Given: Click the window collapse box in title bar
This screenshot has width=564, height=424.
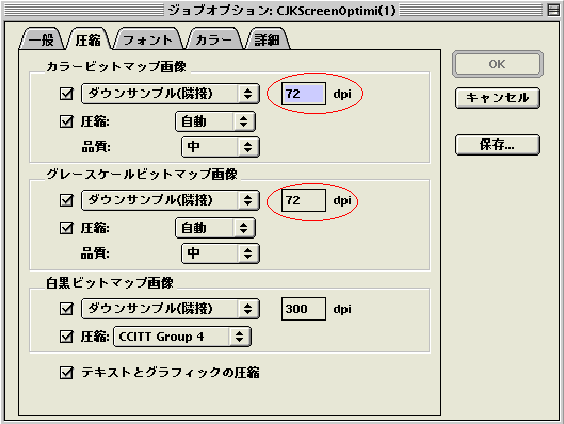Looking at the screenshot, I should pyautogui.click(x=554, y=10).
